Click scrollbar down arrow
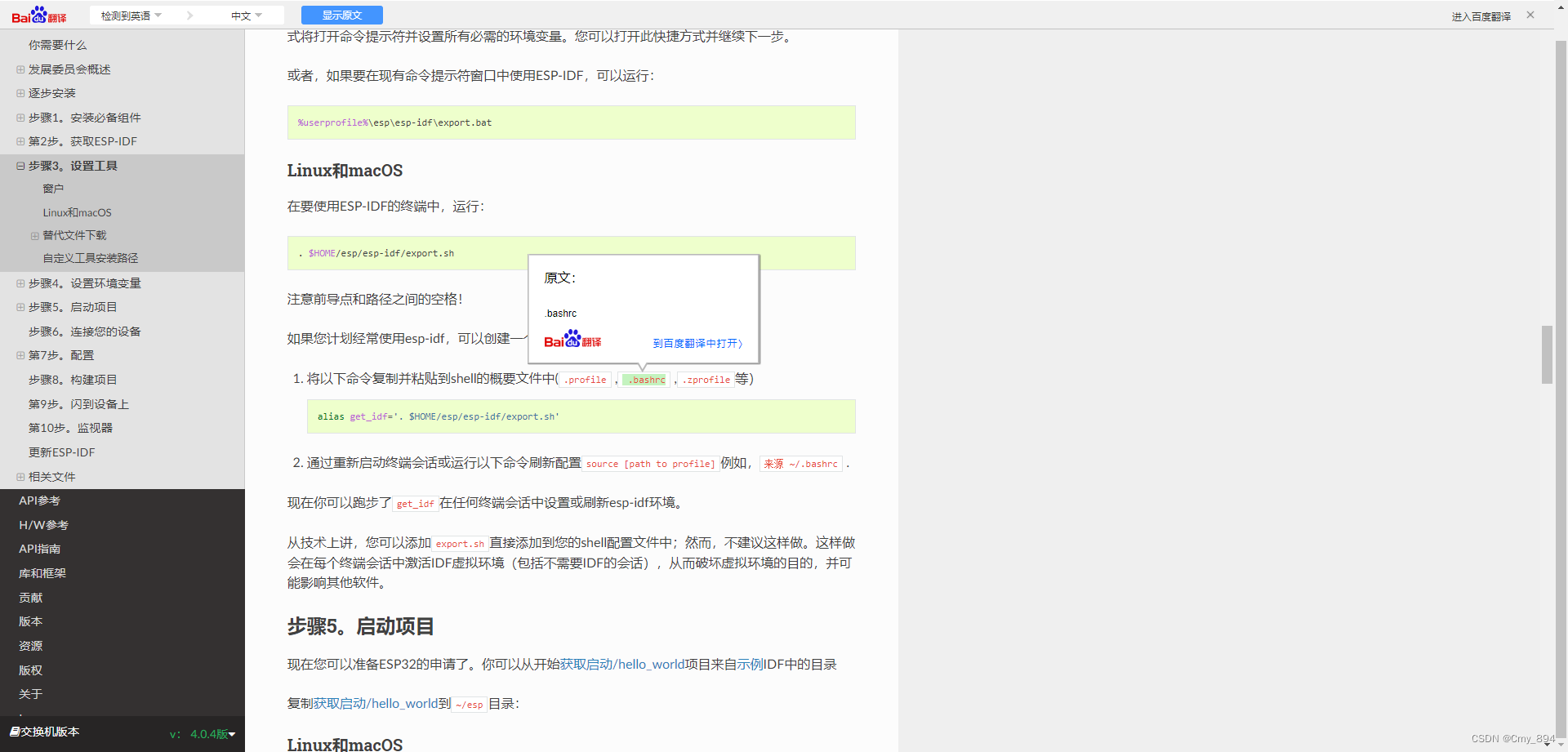This screenshot has height=752, width=1568. pyautogui.click(x=1547, y=745)
